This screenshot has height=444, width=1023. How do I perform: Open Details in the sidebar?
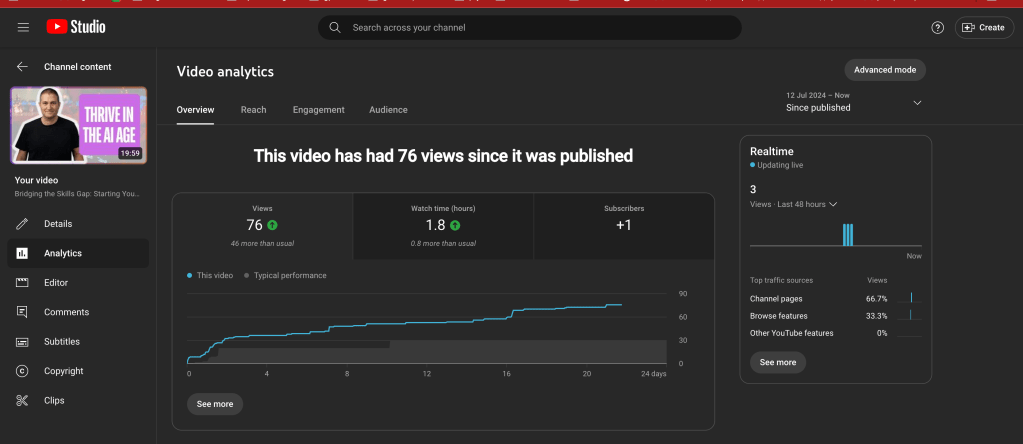point(78,224)
